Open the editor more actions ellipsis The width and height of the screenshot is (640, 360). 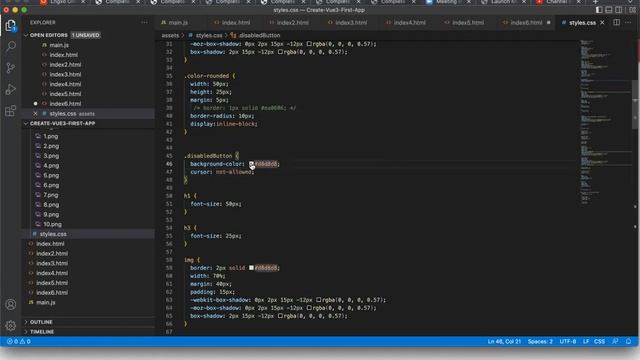[629, 22]
